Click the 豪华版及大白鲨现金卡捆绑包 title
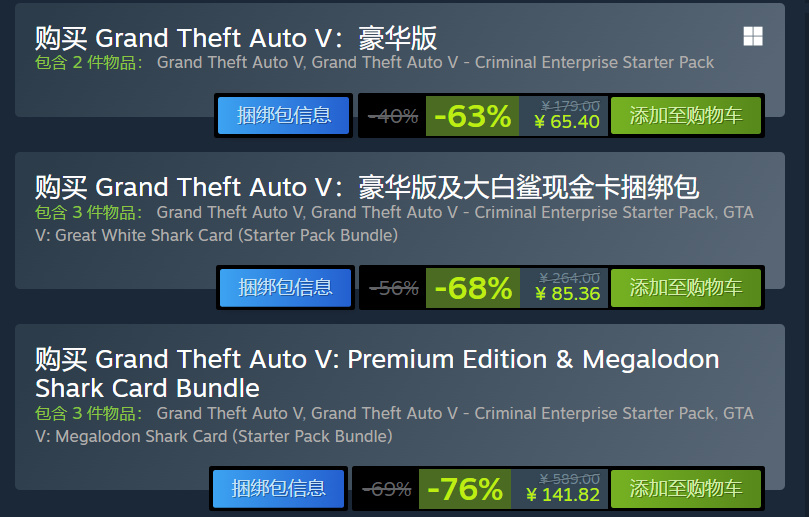The width and height of the screenshot is (809, 517). 366,187
